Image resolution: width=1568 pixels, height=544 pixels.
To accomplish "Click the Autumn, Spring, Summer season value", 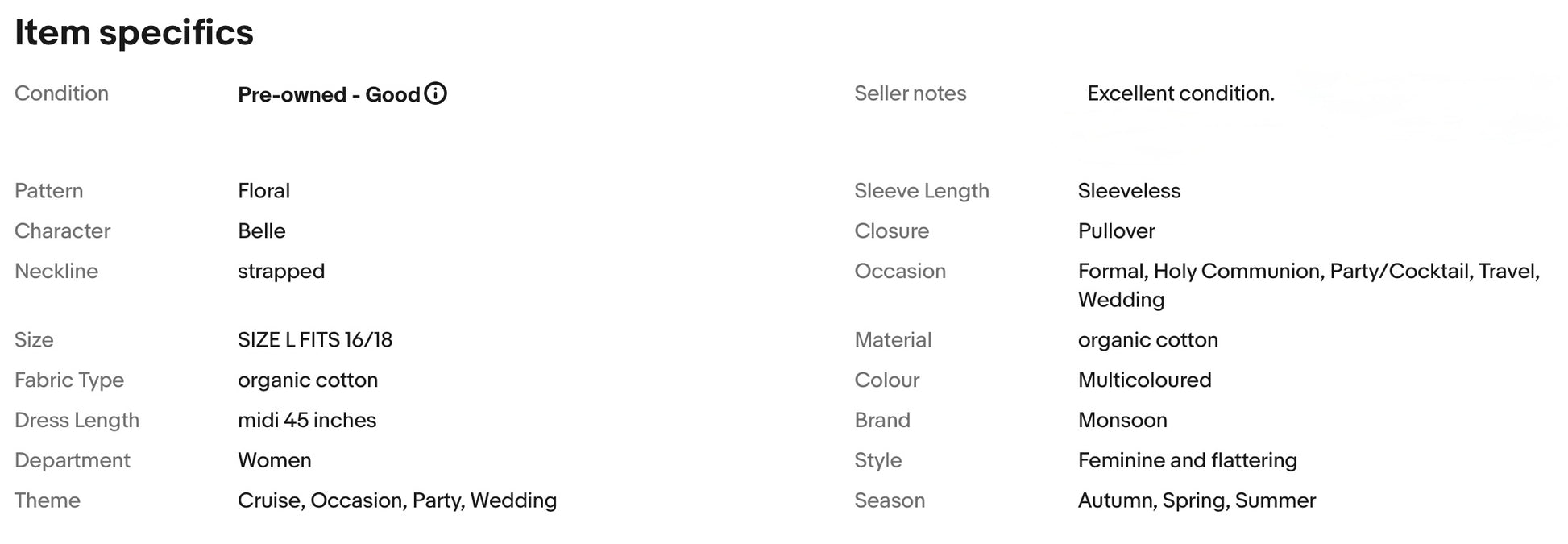I will pos(1197,501).
